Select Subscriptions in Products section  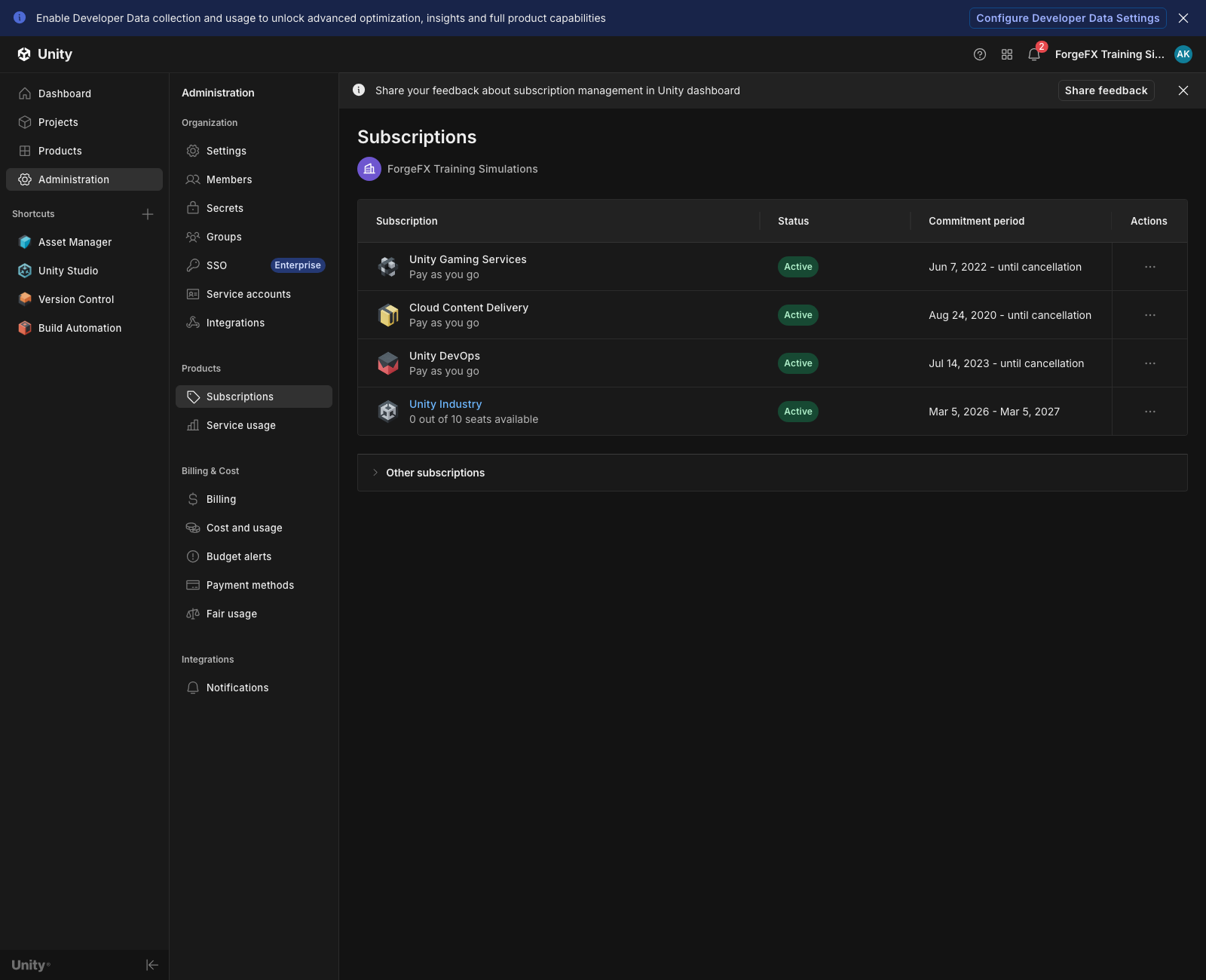254,397
